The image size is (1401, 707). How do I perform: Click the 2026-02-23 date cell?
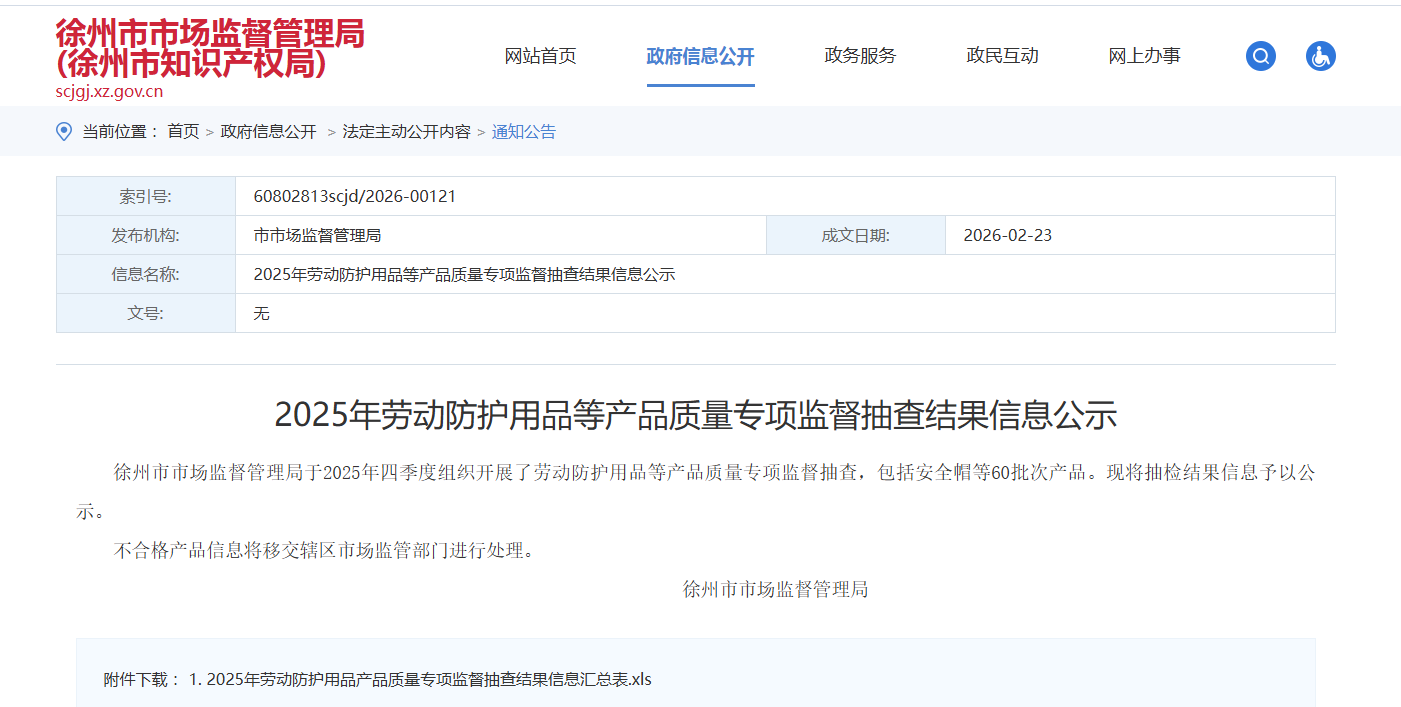coord(1007,235)
